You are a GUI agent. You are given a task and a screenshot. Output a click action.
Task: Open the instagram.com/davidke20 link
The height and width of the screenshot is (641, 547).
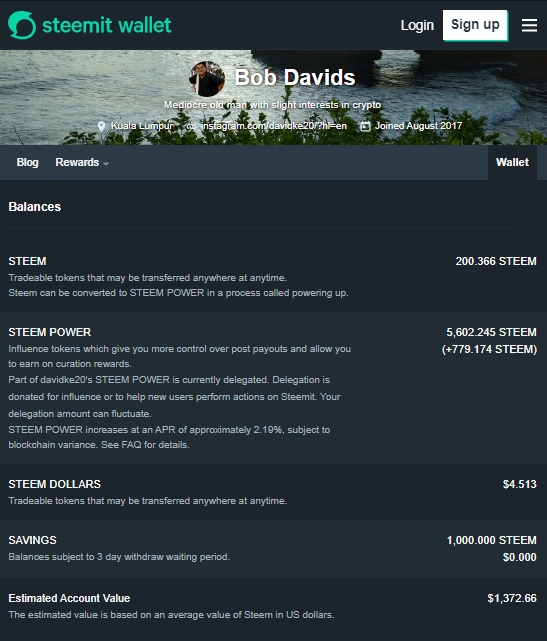pos(274,126)
